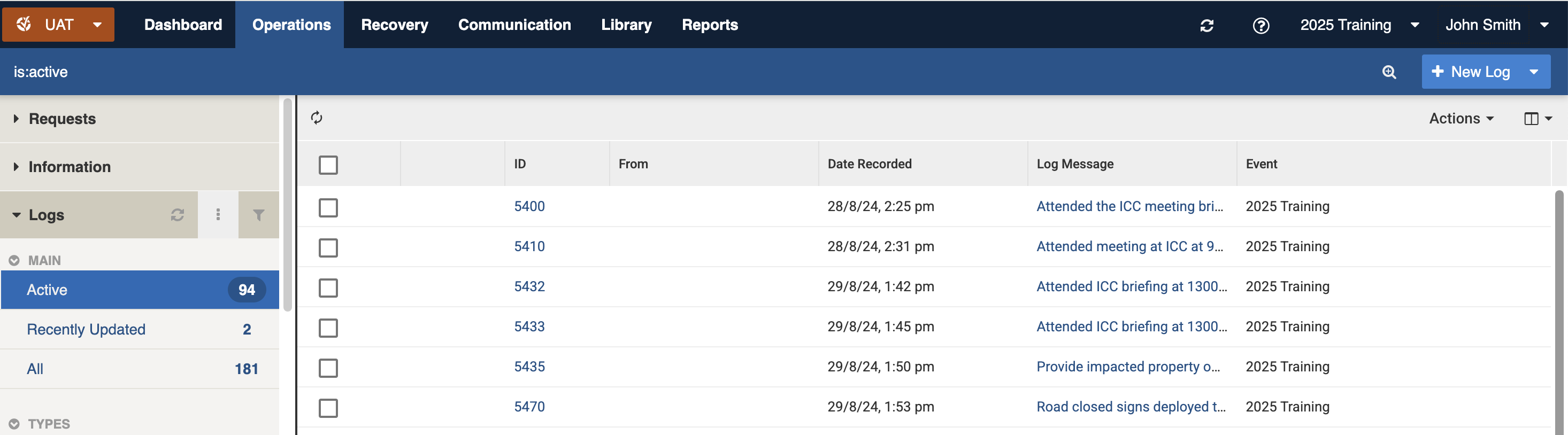Viewport: 1568px width, 435px height.
Task: Check the box for log 5400
Action: 328,207
